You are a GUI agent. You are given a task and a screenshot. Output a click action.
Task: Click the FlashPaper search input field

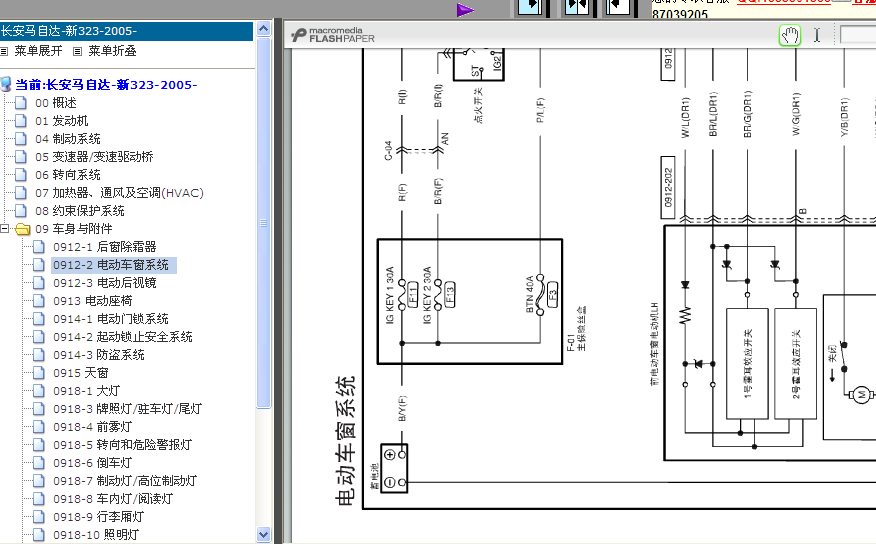pos(858,35)
